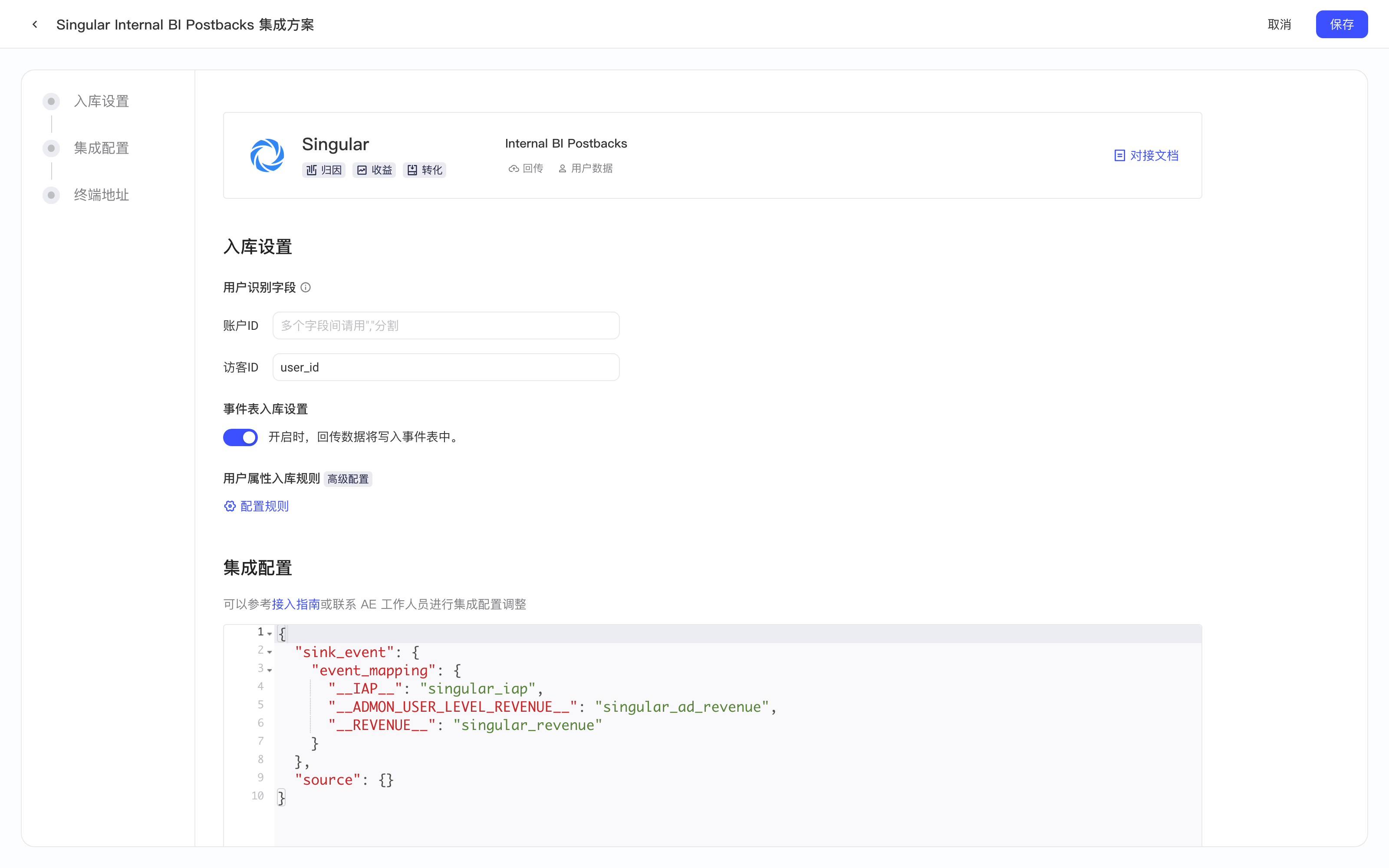Click "singular_iap" value in the code editor
The width and height of the screenshot is (1389, 868).
pos(478,688)
